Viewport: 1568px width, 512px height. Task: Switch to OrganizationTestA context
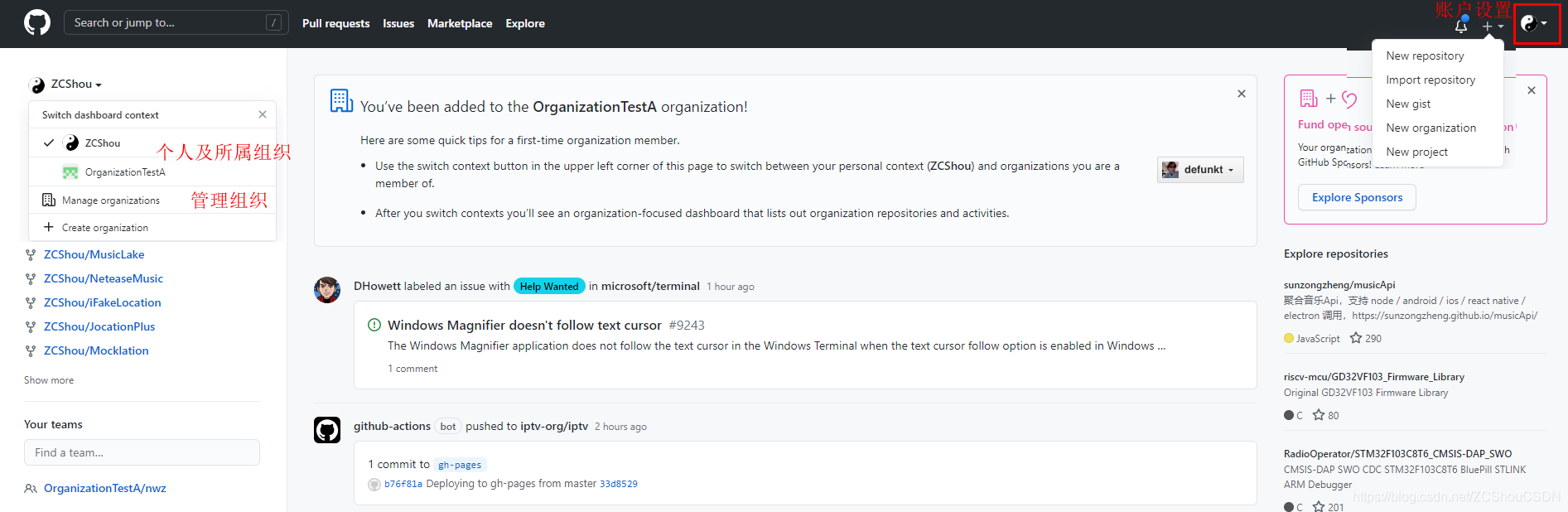(x=152, y=172)
